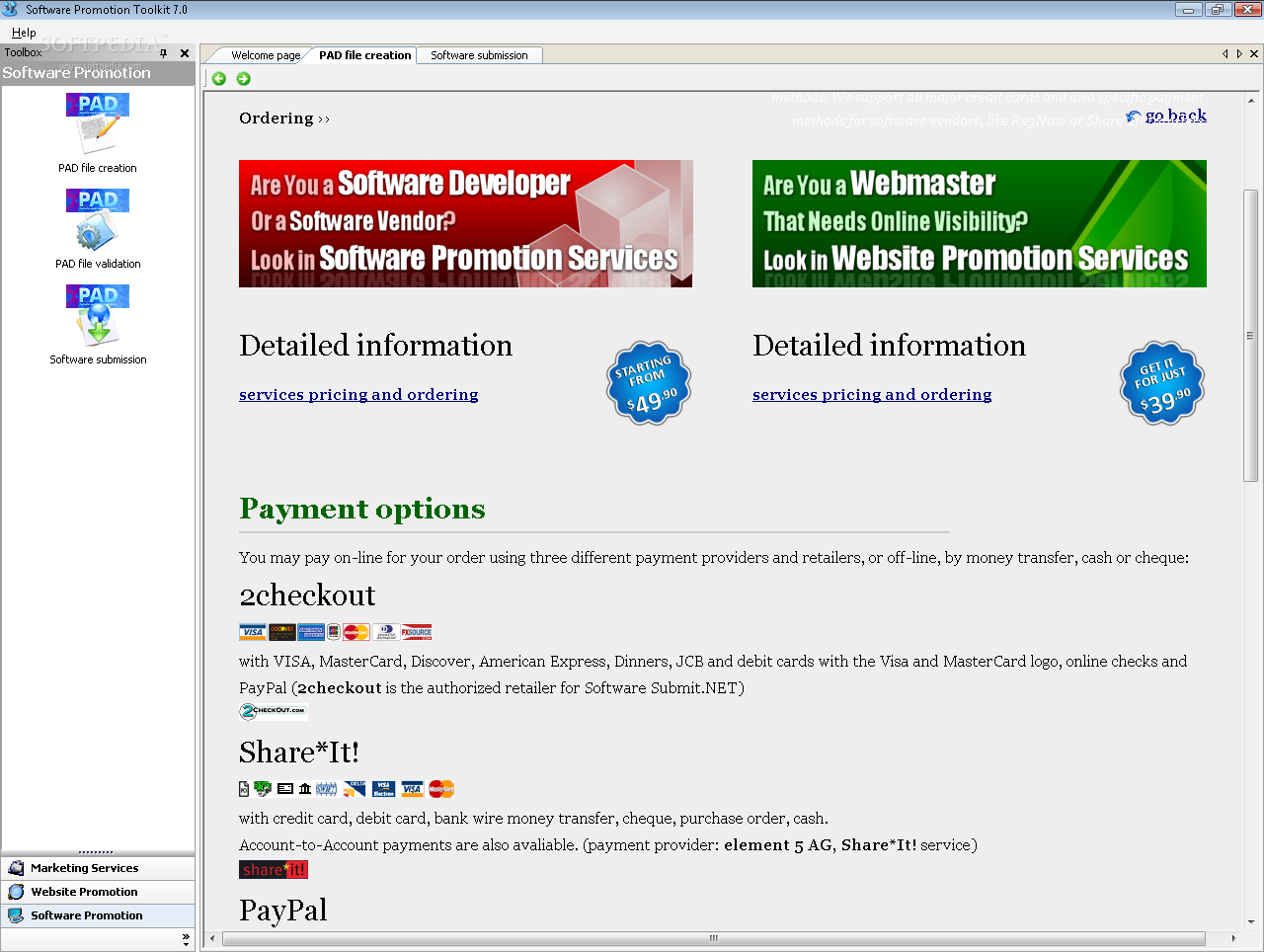This screenshot has width=1264, height=952.
Task: Open webmaster 'services pricing and ordering' link
Action: (x=872, y=395)
